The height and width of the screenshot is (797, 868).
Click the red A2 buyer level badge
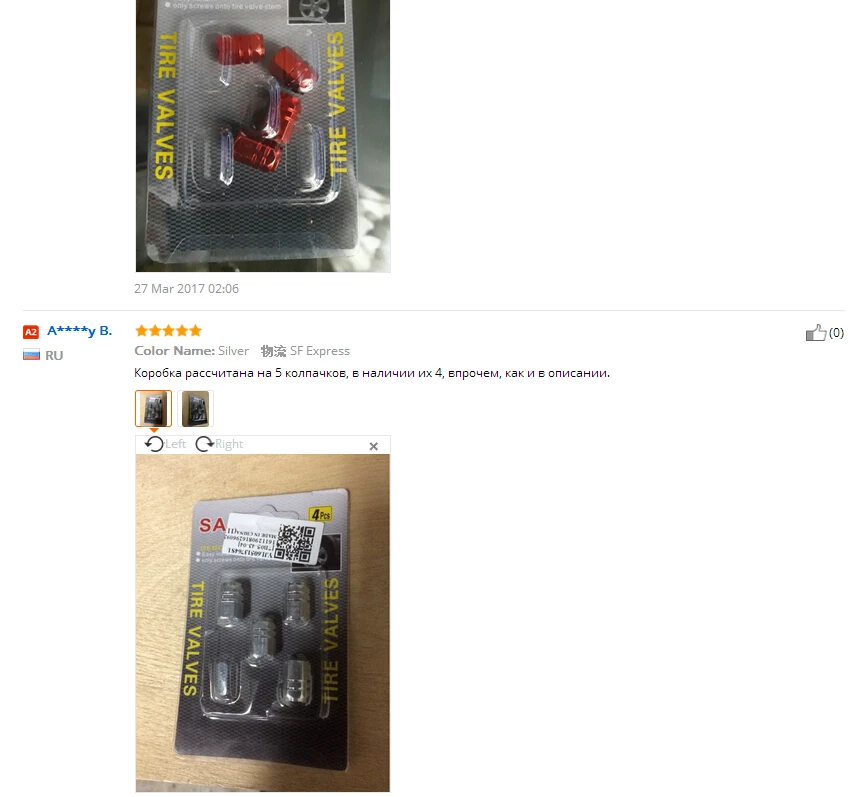click(31, 332)
